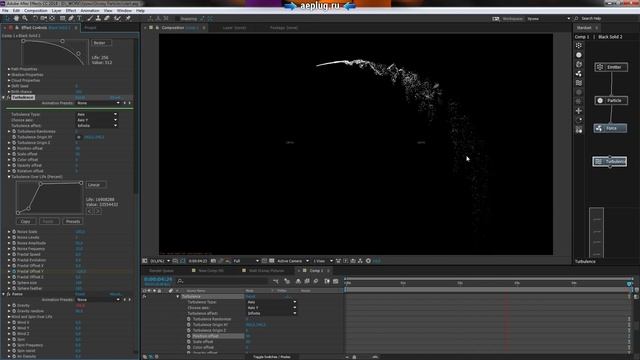This screenshot has height=360, width=640.
Task: Select the Turbulence node in designer
Action: pos(609,162)
